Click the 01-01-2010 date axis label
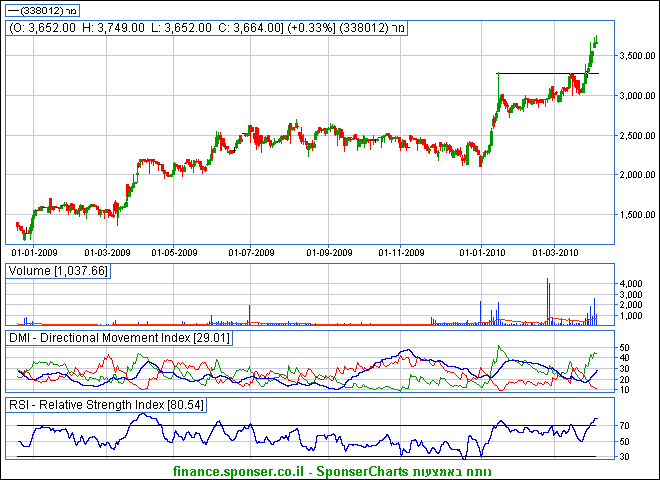The height and width of the screenshot is (480, 660). tap(483, 253)
